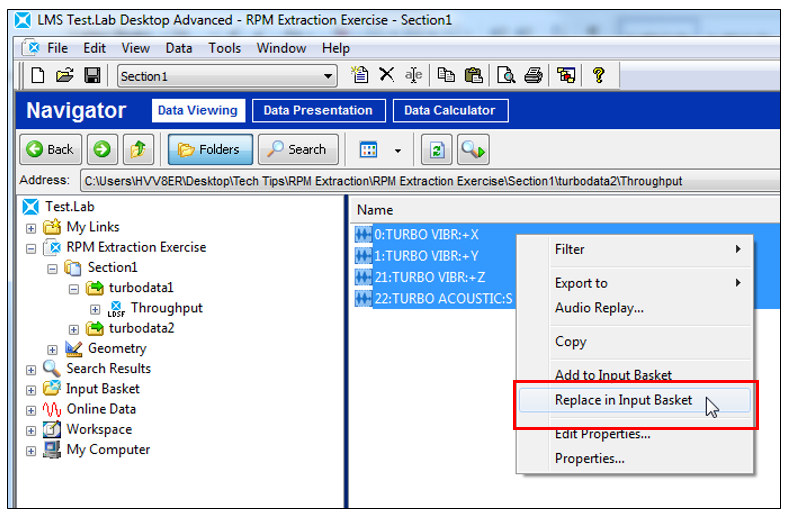Image resolution: width=786 pixels, height=516 pixels.
Task: Click the Delete (X) toolbar icon
Action: 386,76
